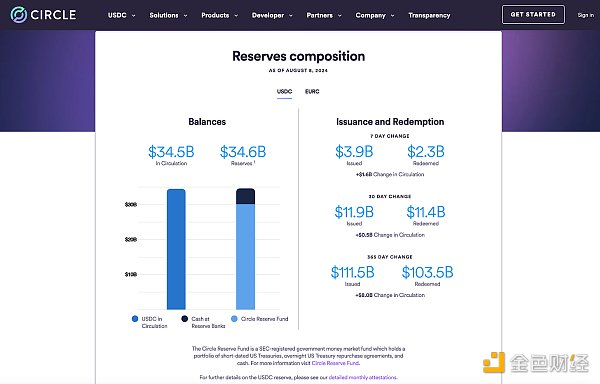The image size is (600, 384).
Task: Click the Circle Reserve Fund legend dot
Action: coord(234,319)
